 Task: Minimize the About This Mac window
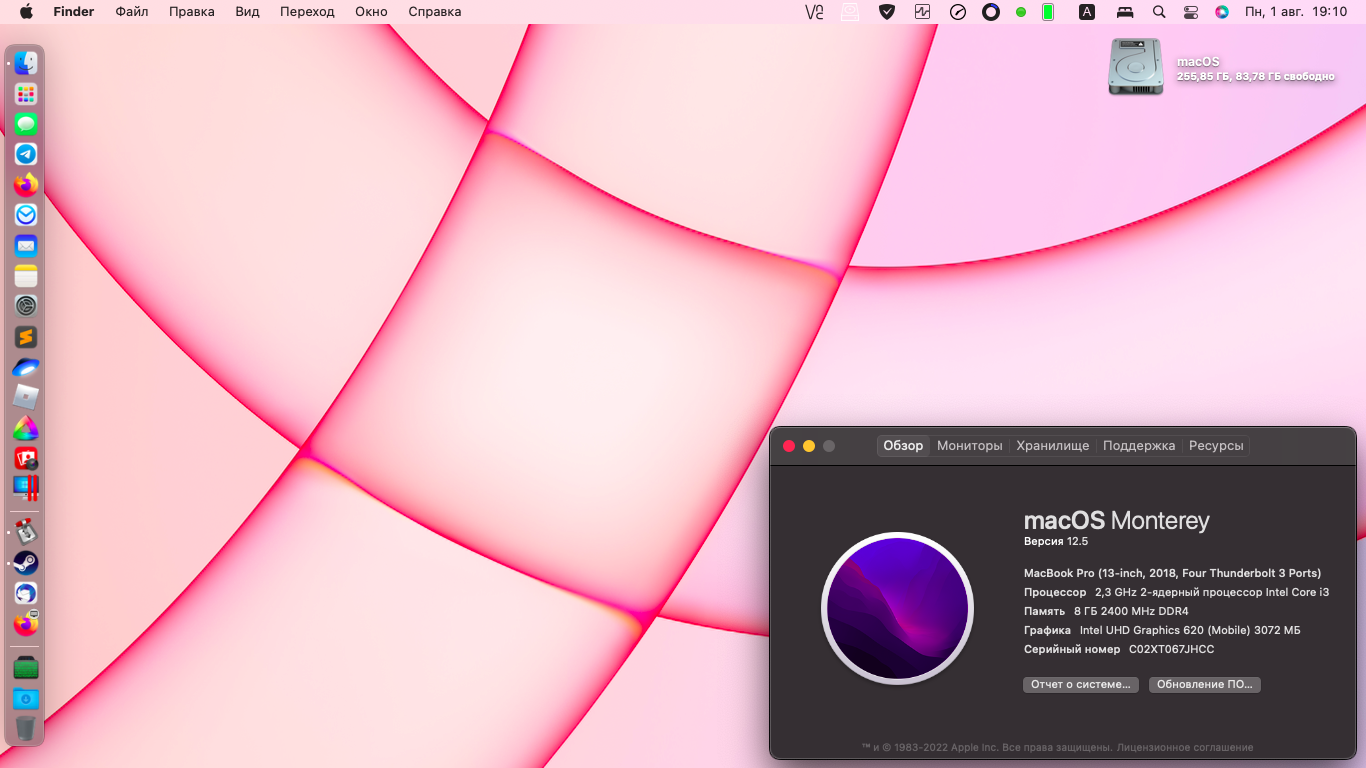809,446
